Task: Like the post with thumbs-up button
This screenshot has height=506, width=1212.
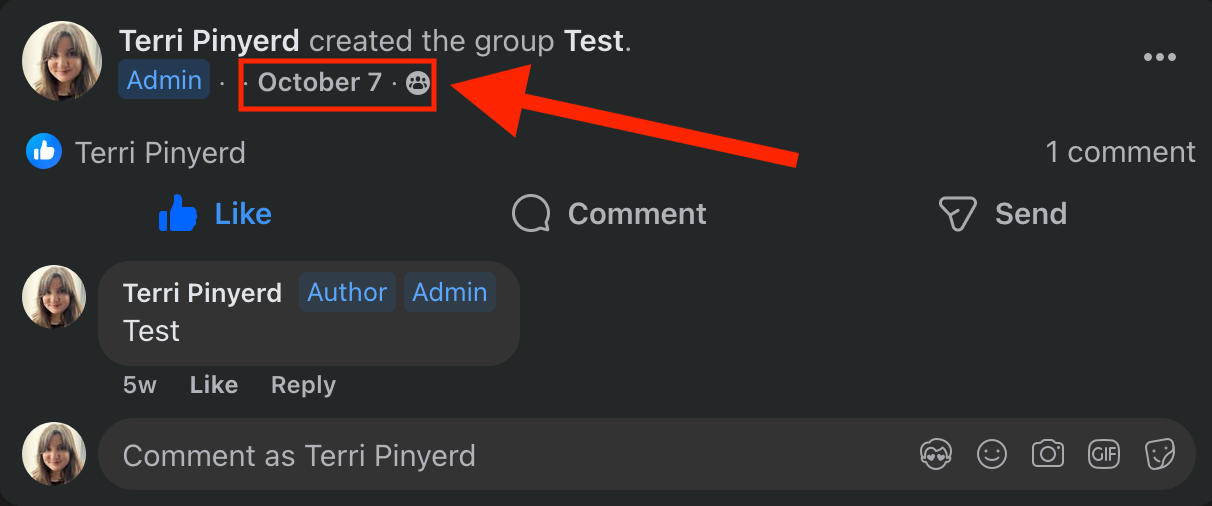Action: click(x=215, y=214)
